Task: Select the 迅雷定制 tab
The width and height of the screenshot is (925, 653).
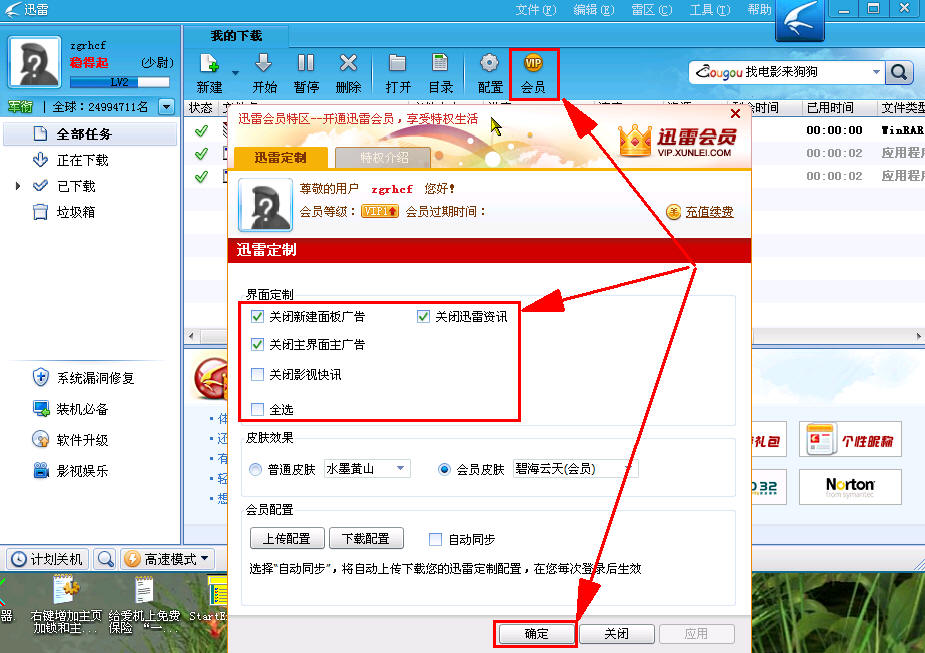Action: point(280,158)
